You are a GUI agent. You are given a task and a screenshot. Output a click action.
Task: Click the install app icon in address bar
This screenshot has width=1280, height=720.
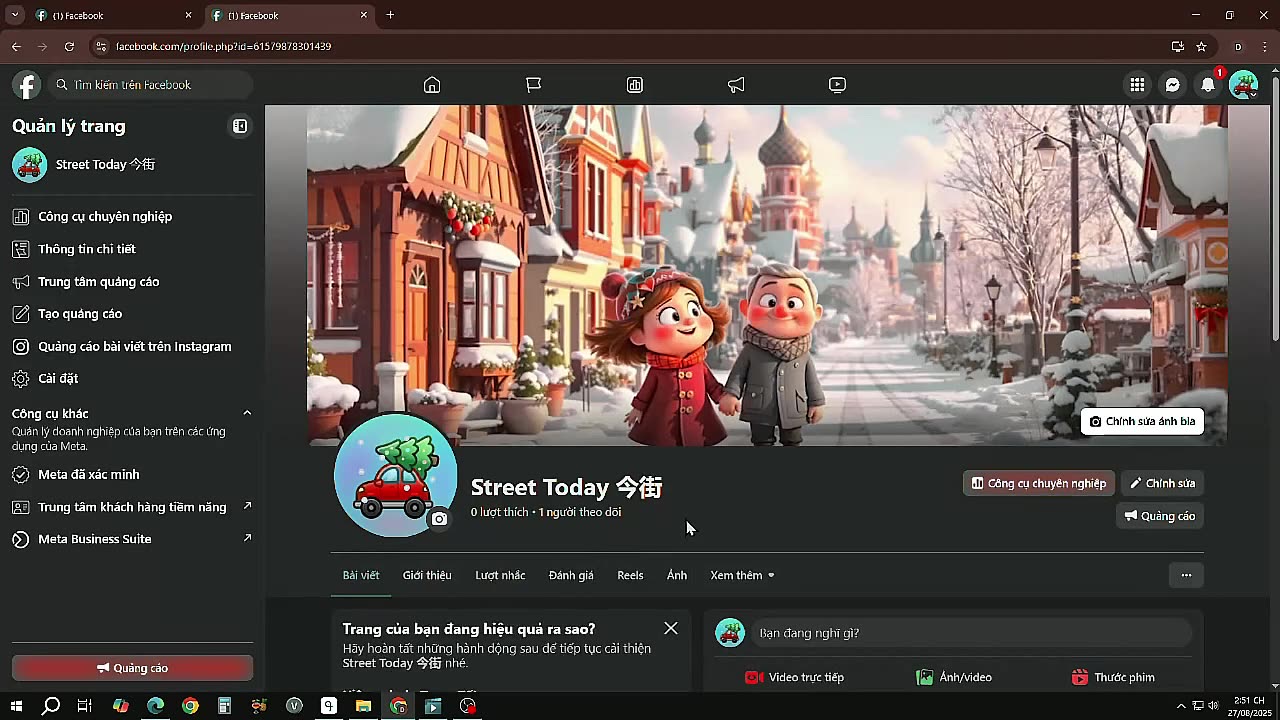coord(1178,46)
